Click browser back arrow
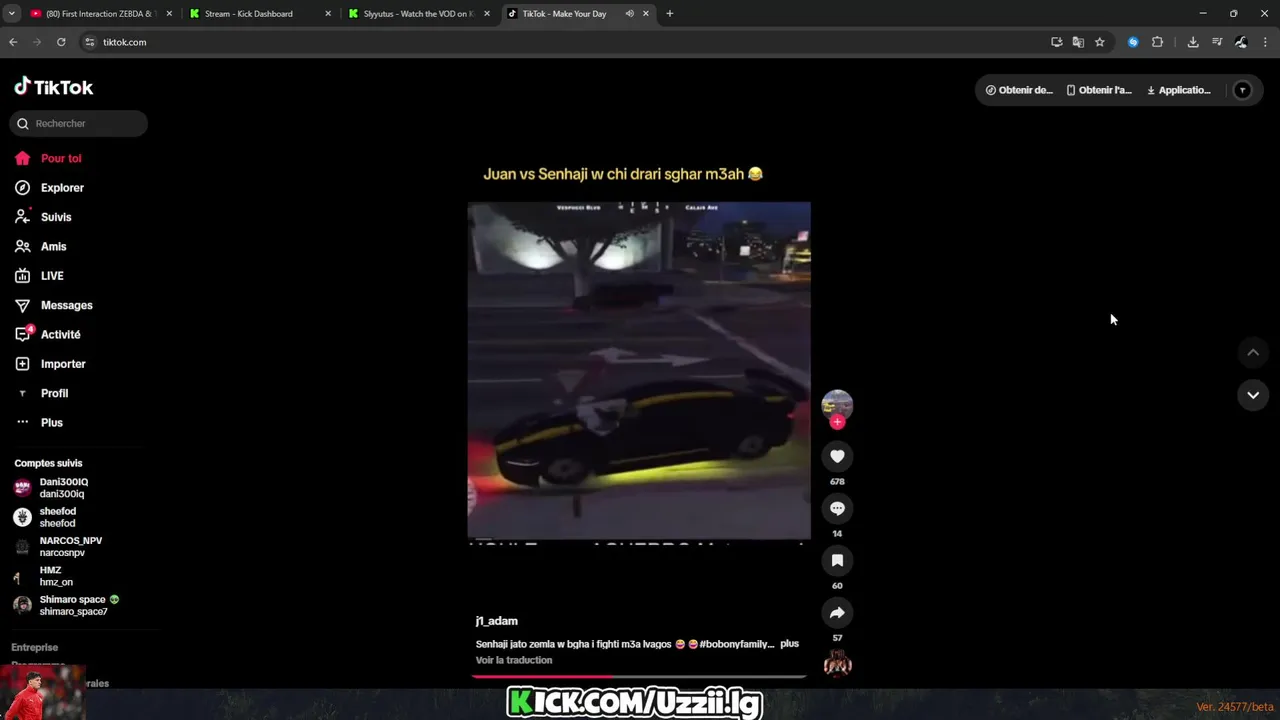 (x=13, y=42)
